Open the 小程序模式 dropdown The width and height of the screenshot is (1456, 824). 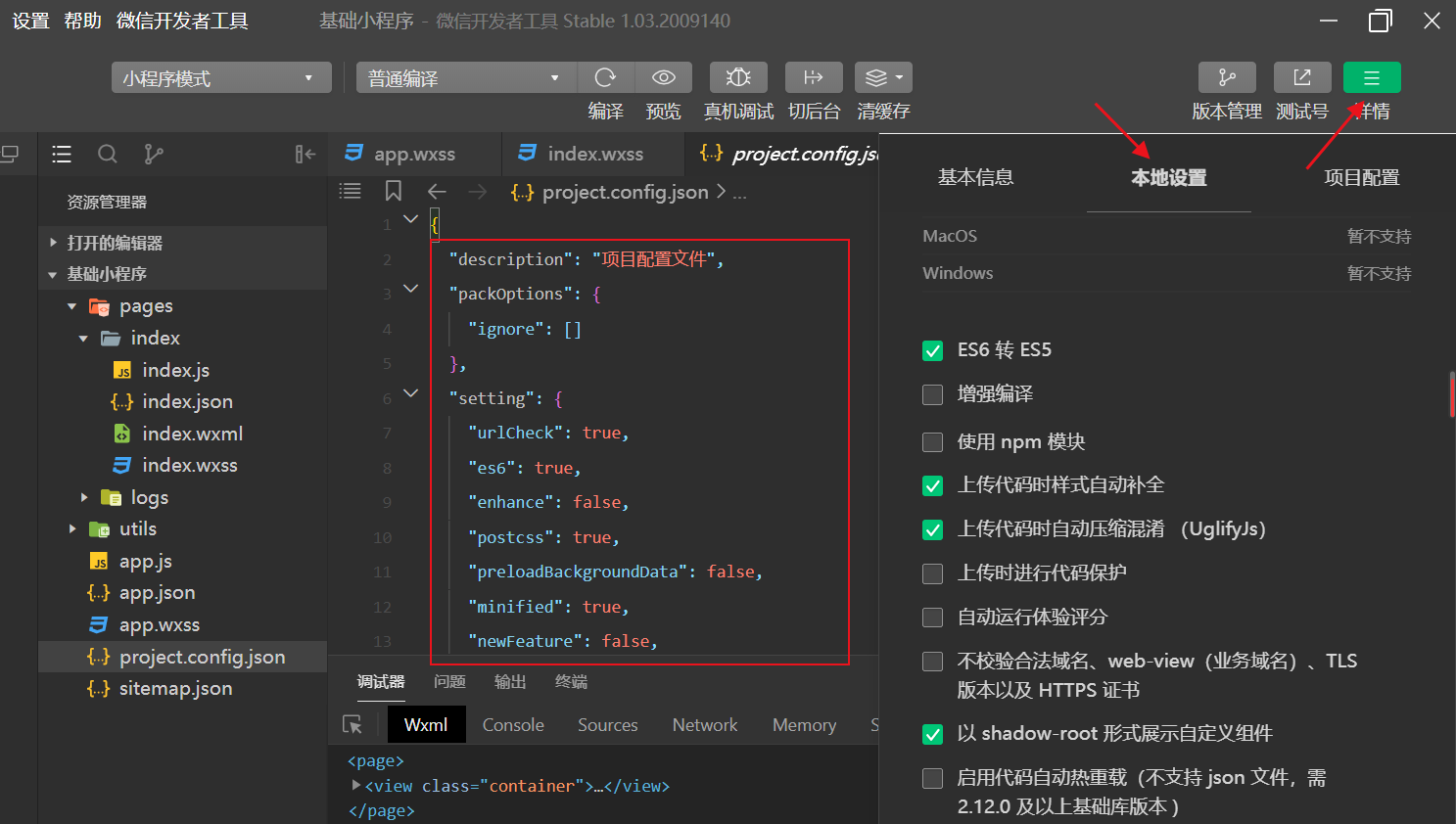coord(221,78)
